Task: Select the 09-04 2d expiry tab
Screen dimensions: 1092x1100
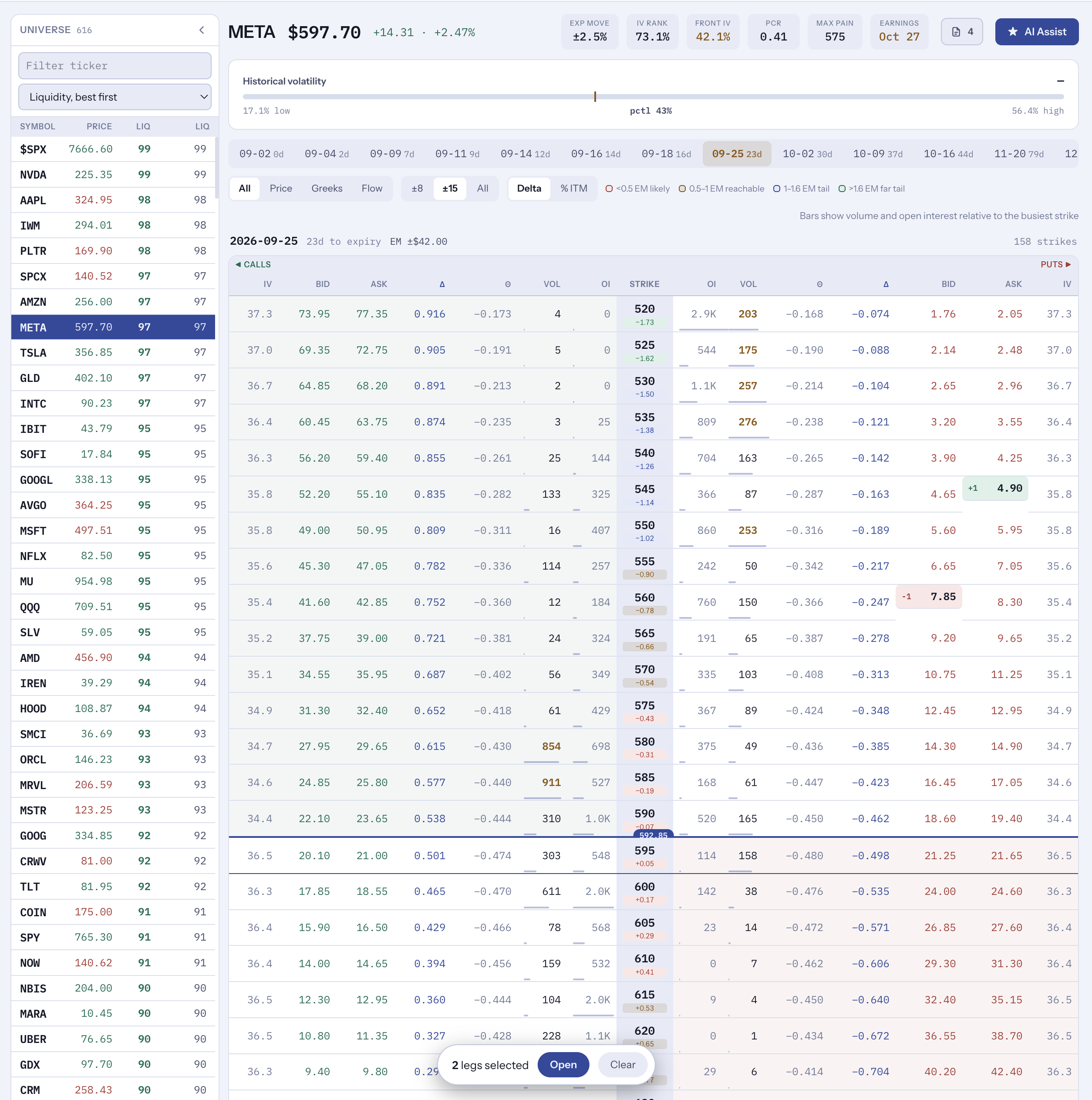Action: pos(327,154)
